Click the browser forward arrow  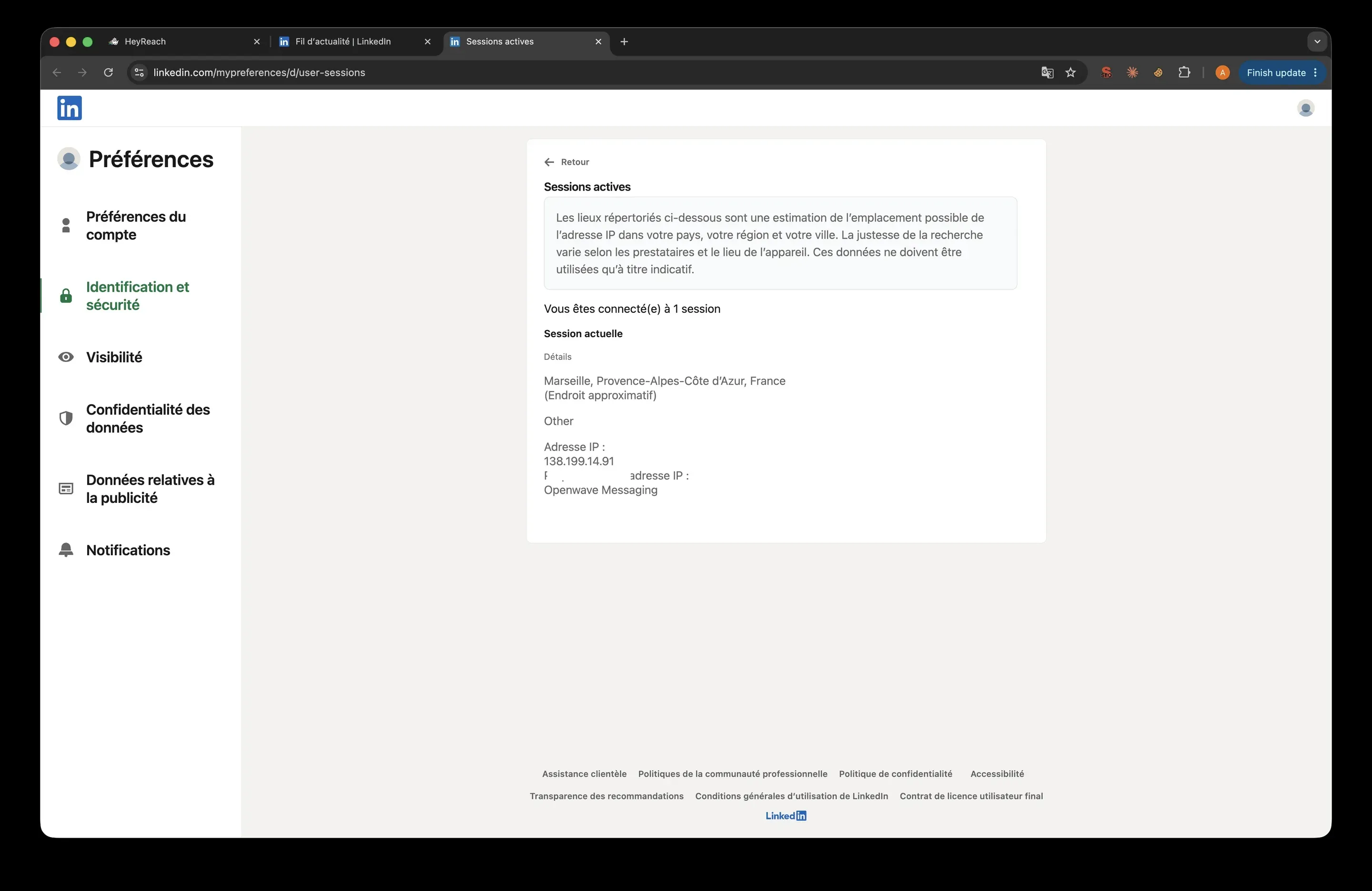click(82, 72)
